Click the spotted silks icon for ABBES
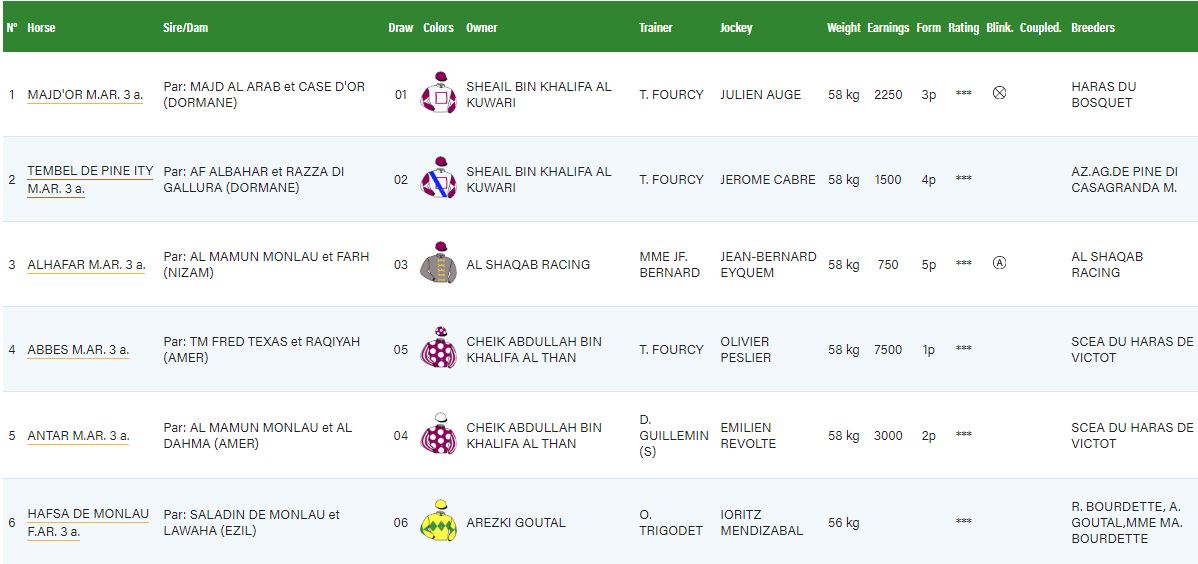Screen dimensions: 1198x564 pyautogui.click(x=439, y=348)
